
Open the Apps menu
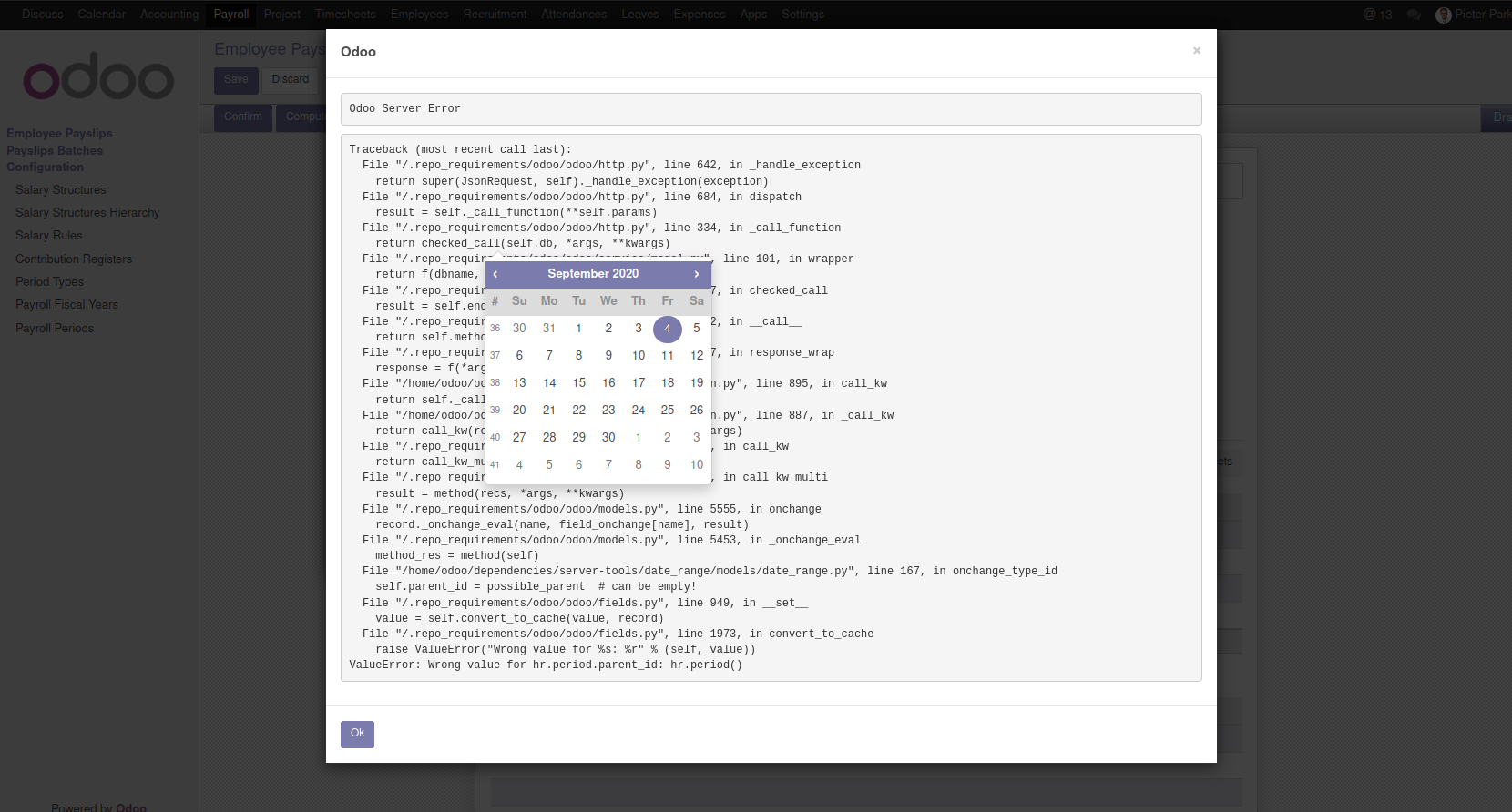[753, 15]
